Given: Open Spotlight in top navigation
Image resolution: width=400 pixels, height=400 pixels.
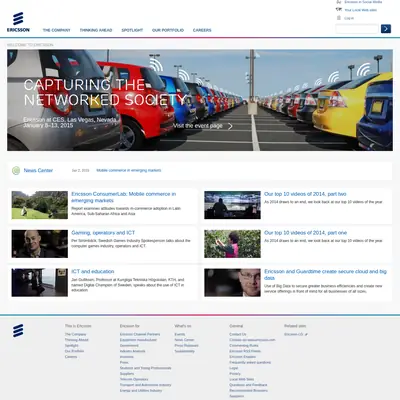Looking at the screenshot, I should 132,30.
